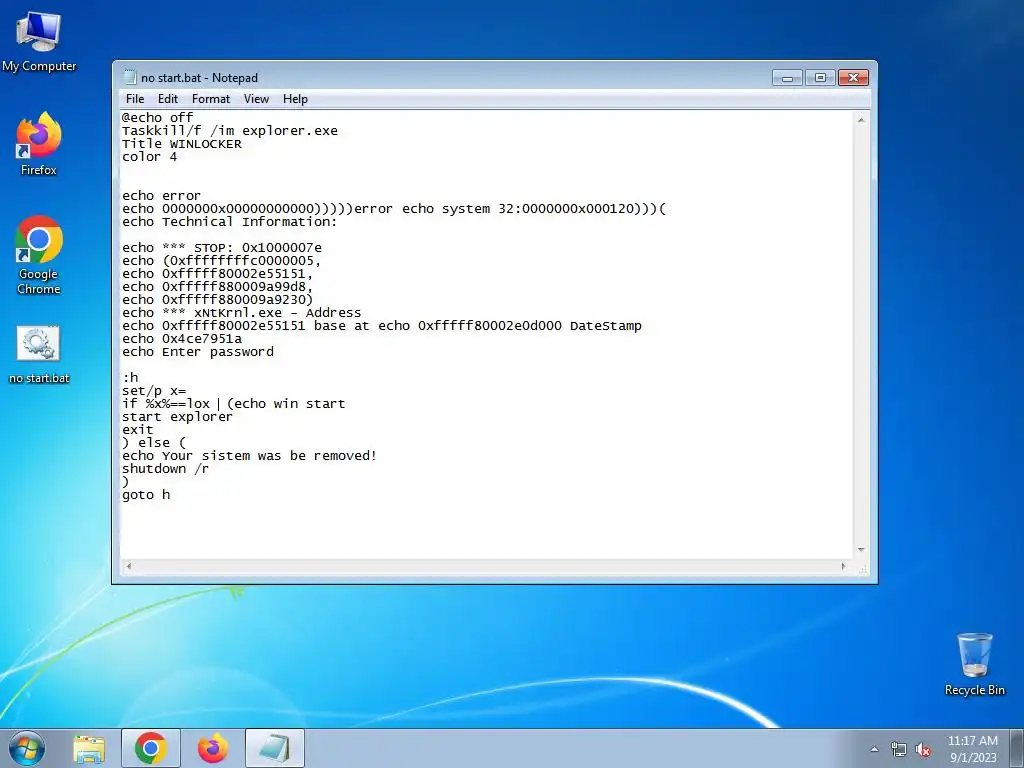Click the 'echo (0xffffffffc0000005,' line
The image size is (1024, 768).
tap(221, 261)
